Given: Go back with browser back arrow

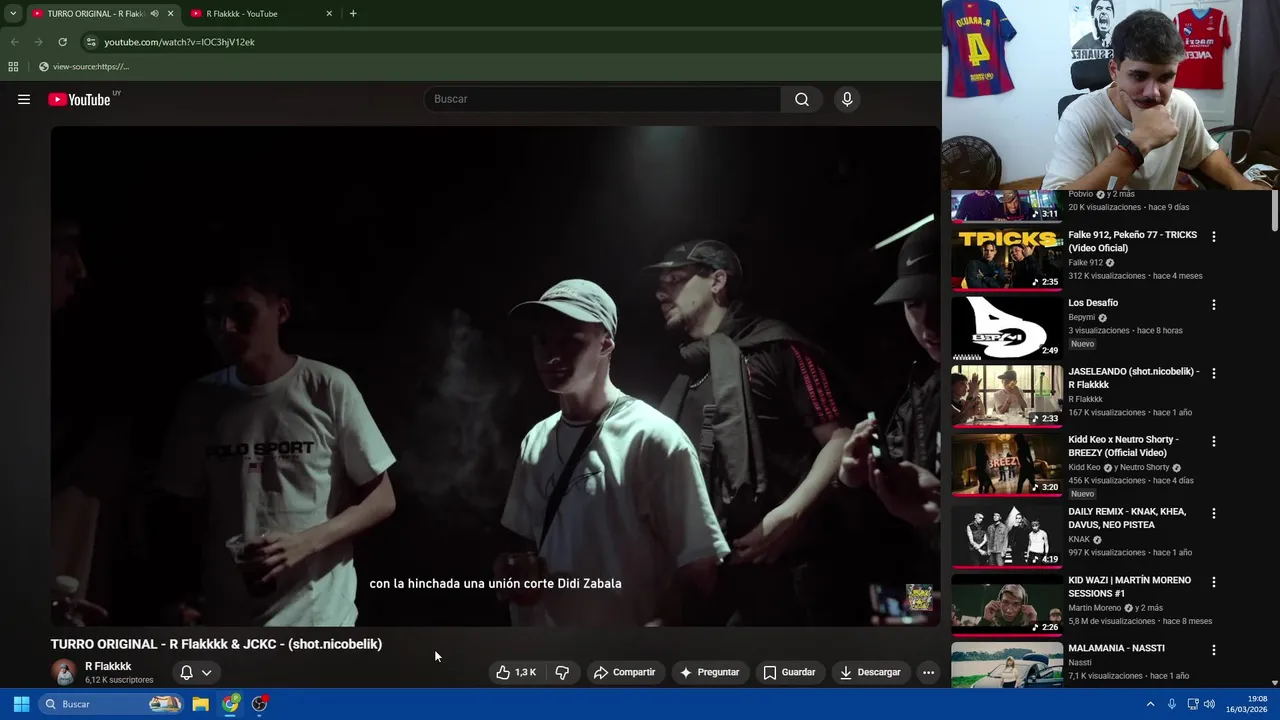Looking at the screenshot, I should click(14, 42).
